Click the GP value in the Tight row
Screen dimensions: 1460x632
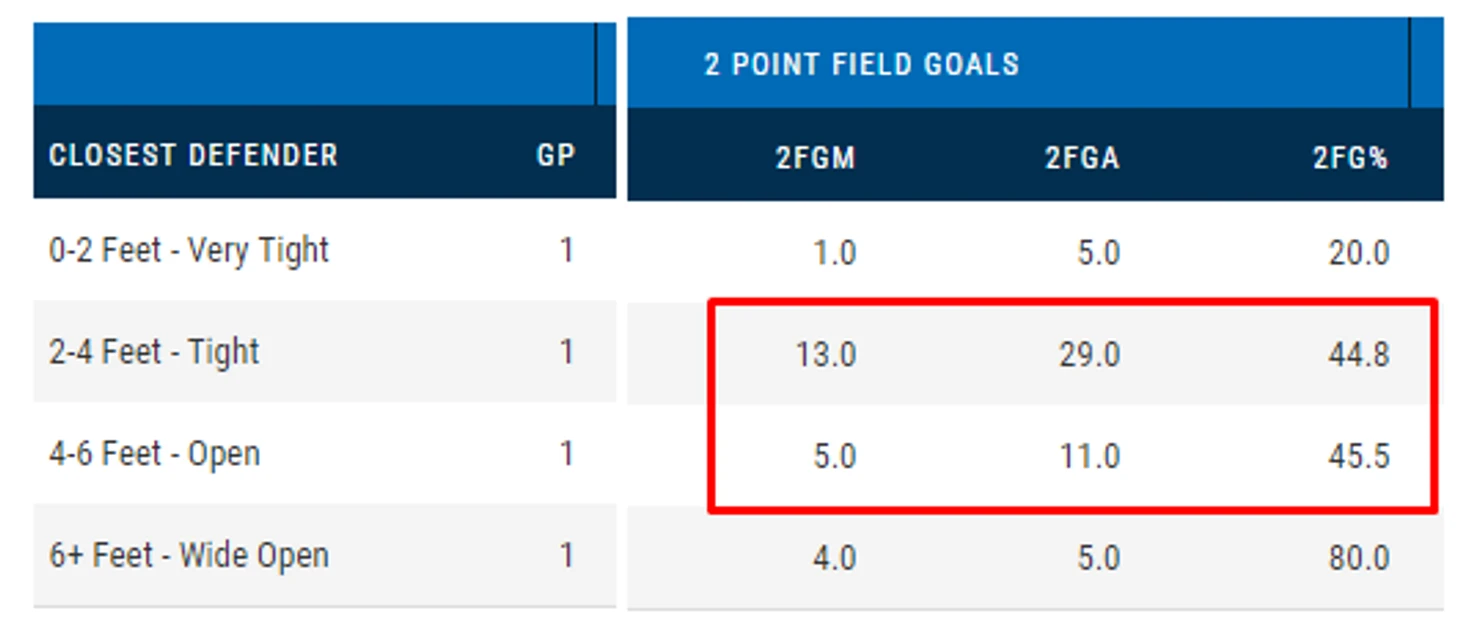click(x=566, y=352)
